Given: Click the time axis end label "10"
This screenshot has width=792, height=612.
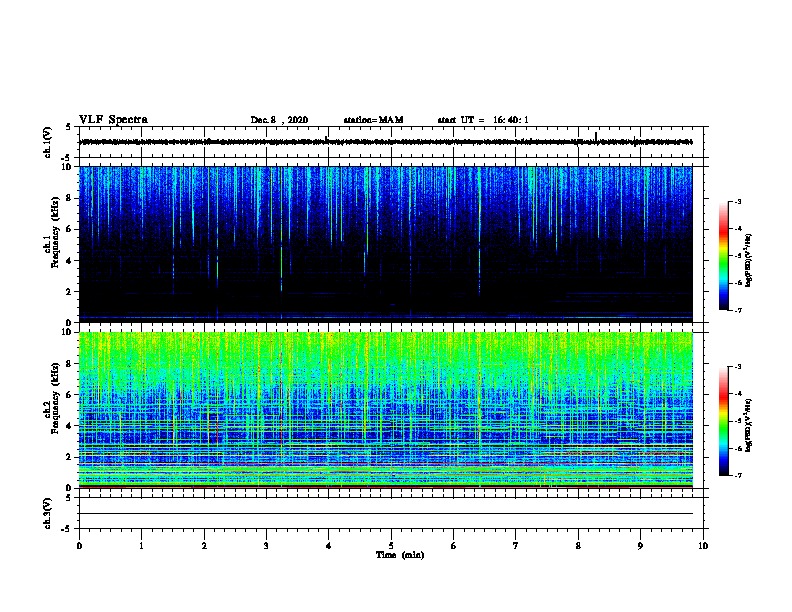Looking at the screenshot, I should (x=703, y=546).
